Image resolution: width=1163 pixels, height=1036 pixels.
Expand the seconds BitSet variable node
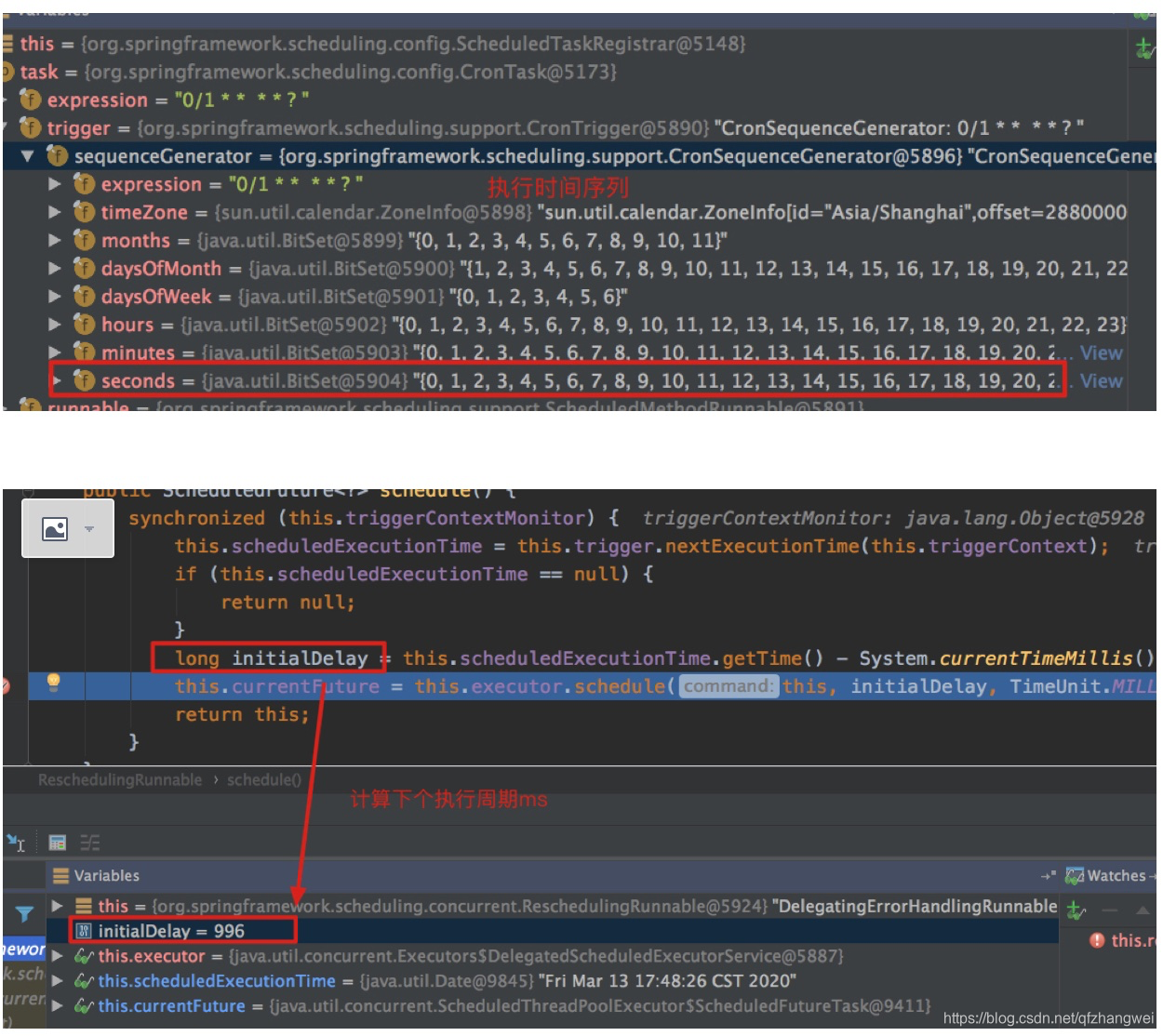(58, 381)
